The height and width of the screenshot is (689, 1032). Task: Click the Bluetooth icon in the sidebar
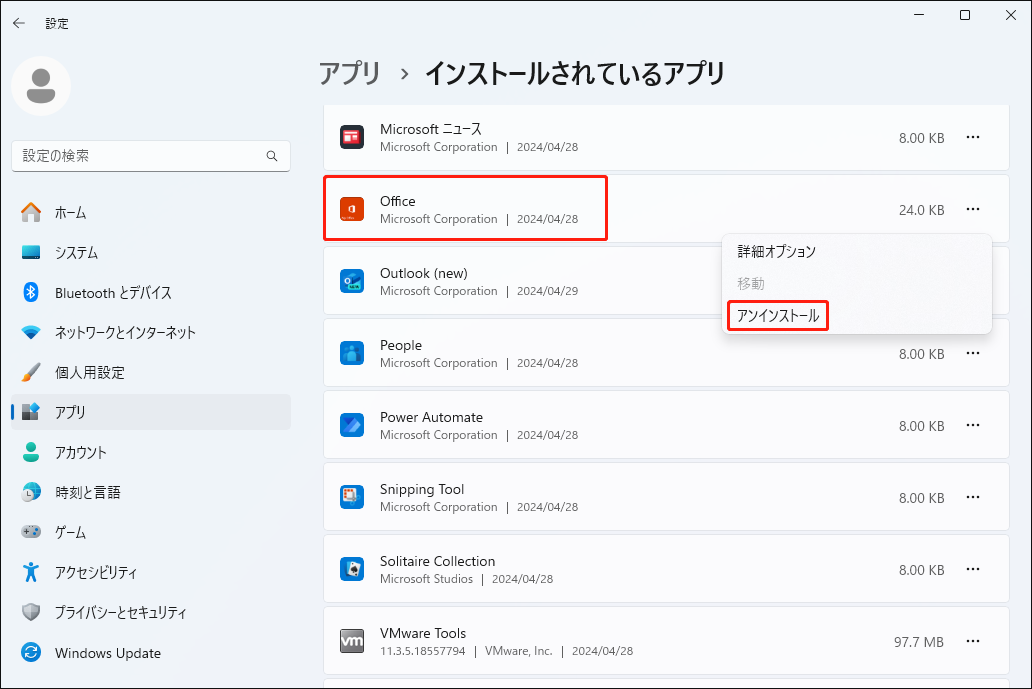31,292
